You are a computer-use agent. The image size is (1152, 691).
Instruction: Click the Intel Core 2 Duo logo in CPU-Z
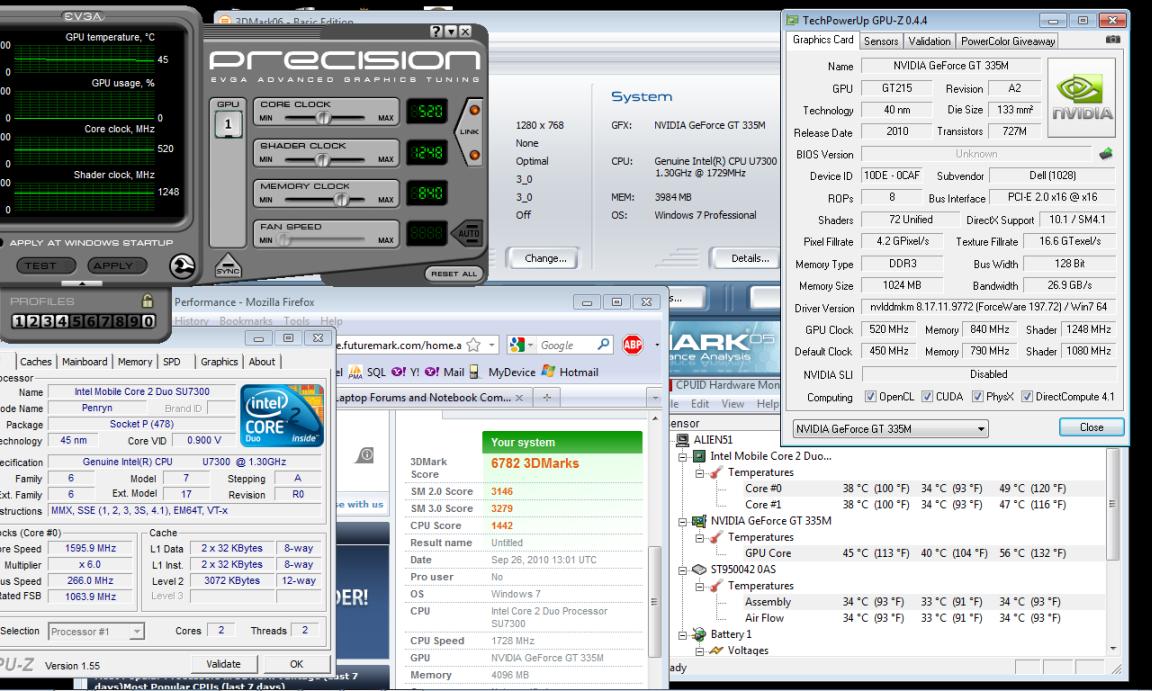pyautogui.click(x=282, y=416)
